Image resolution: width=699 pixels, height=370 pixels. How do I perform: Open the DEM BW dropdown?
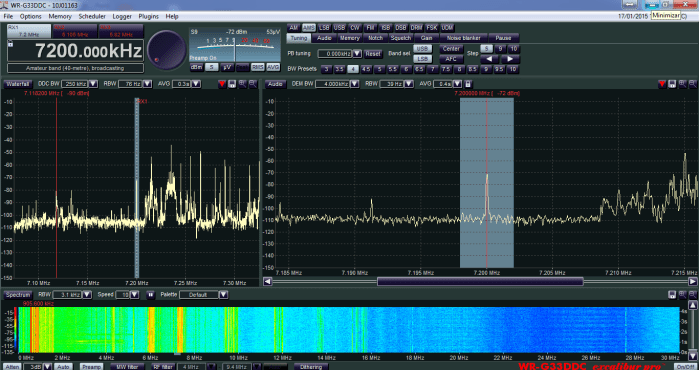tap(354, 84)
